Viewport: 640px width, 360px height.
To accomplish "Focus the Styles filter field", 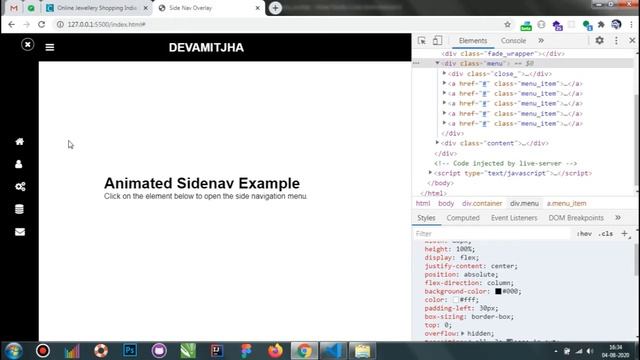I will click(x=491, y=234).
